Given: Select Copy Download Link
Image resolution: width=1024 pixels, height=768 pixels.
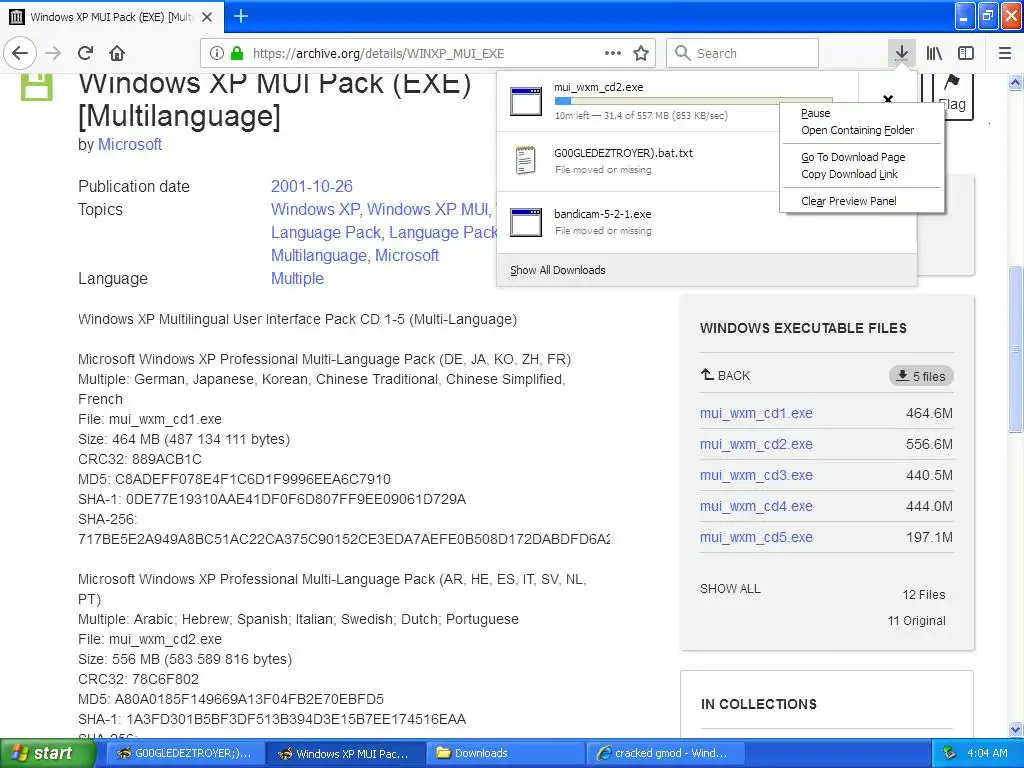Looking at the screenshot, I should pos(849,174).
